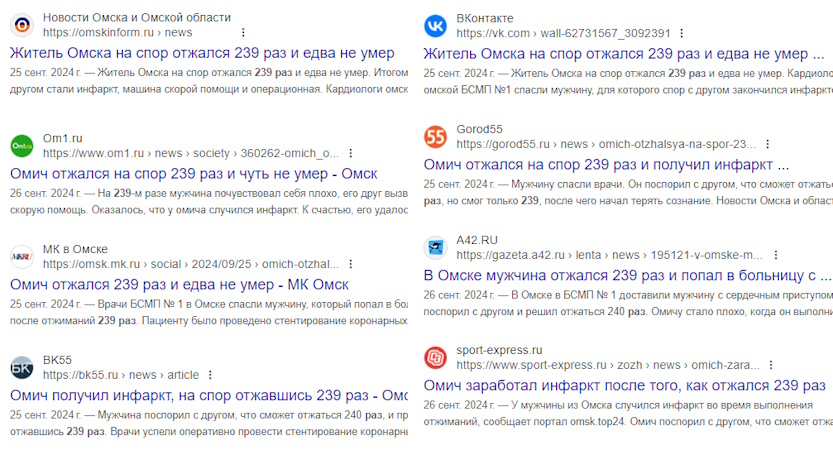Open omskinform headline 'Житель Омска на спор отжался'
Screen dimensions: 833x455
[202, 53]
